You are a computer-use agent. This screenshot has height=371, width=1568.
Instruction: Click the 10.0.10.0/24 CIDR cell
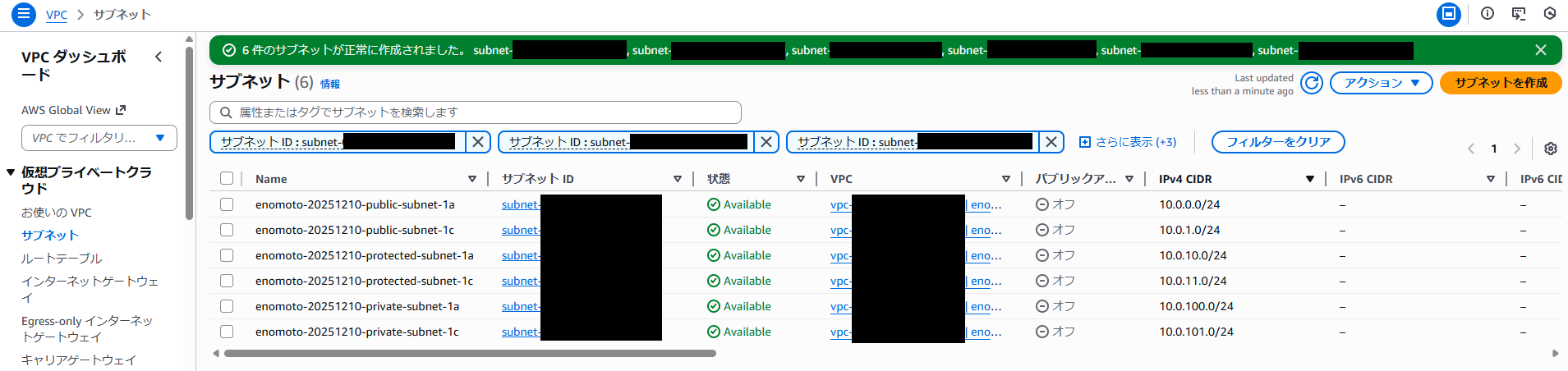tap(1193, 255)
